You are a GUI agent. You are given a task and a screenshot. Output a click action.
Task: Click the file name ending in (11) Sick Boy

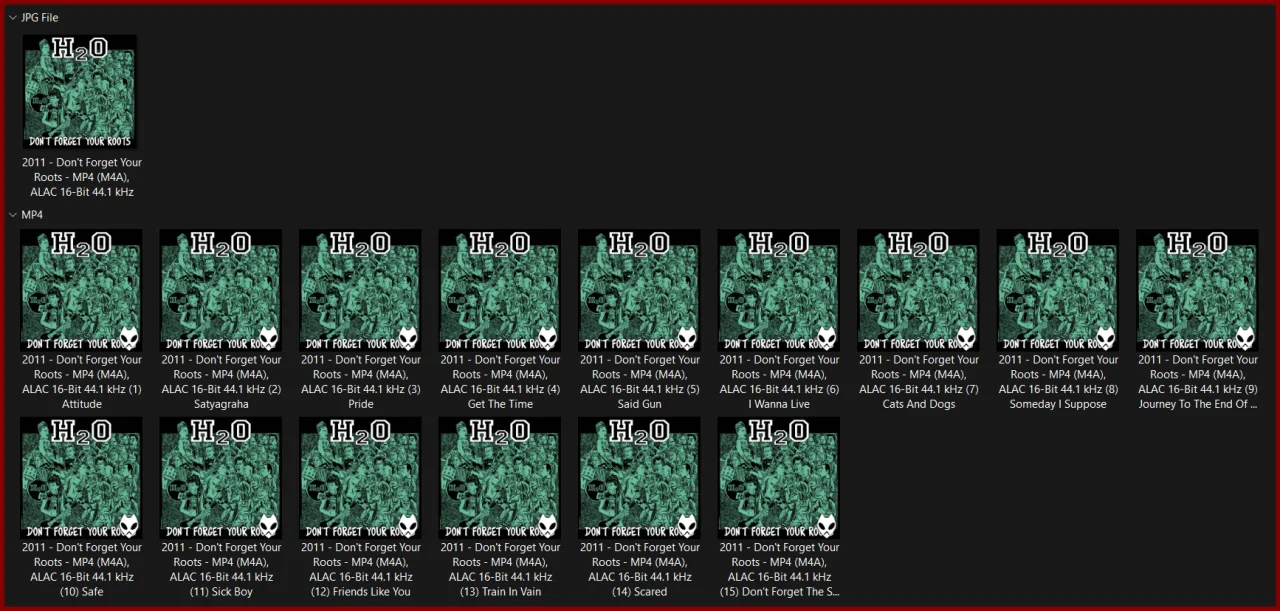click(x=221, y=570)
